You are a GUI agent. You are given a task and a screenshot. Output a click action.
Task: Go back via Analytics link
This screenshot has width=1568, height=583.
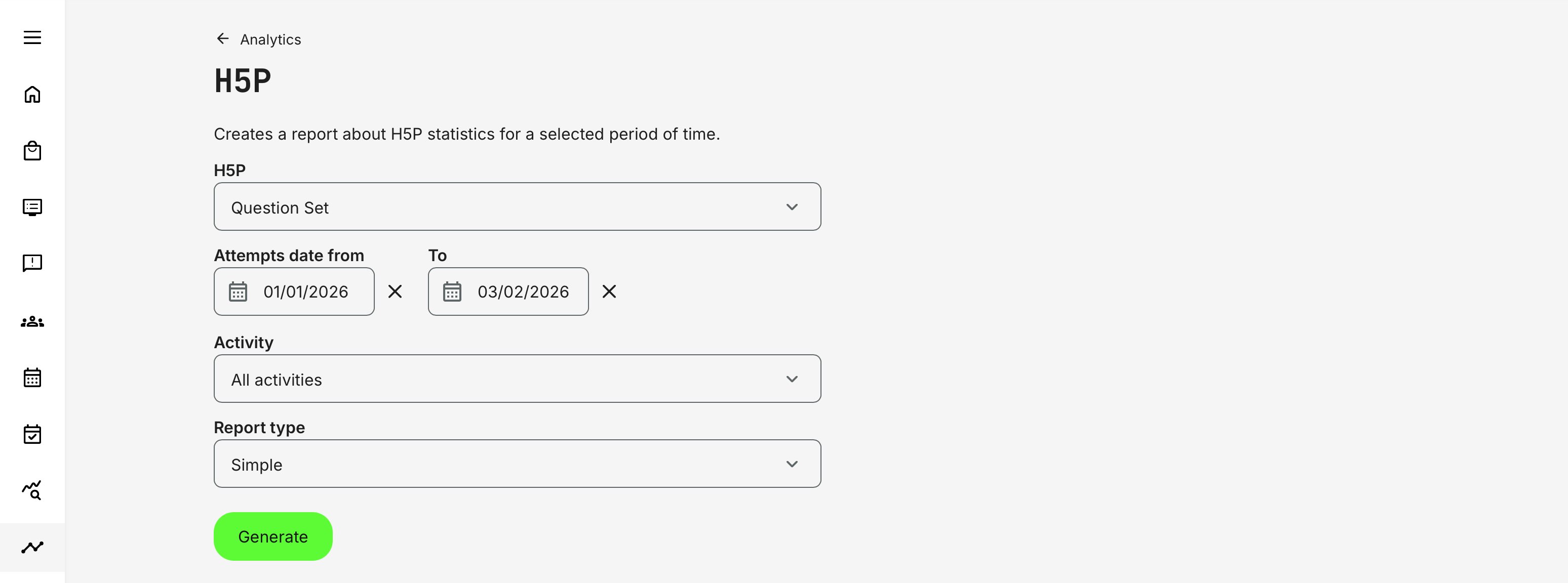[x=270, y=39]
